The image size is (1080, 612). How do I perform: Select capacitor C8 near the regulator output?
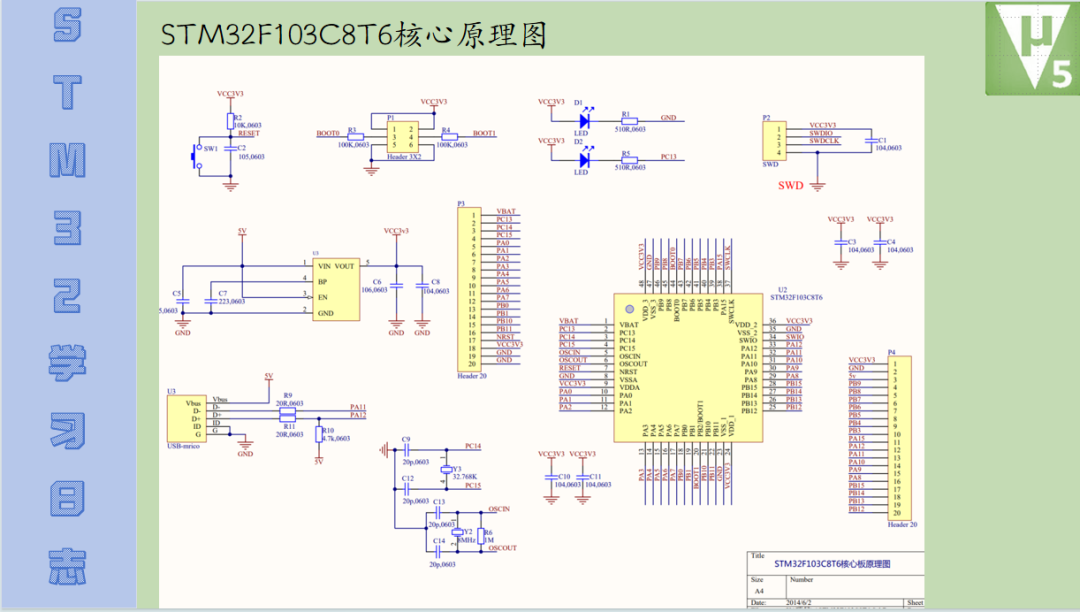pyautogui.click(x=422, y=286)
